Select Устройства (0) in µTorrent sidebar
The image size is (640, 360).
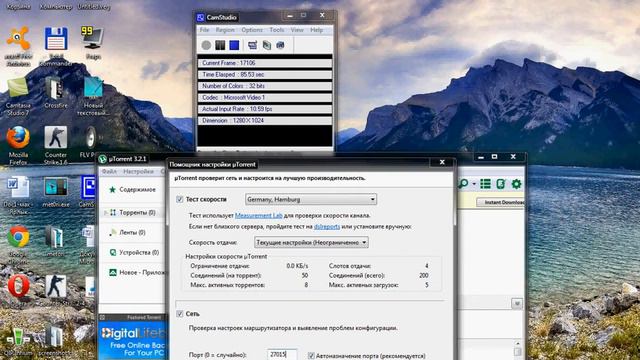(x=134, y=252)
